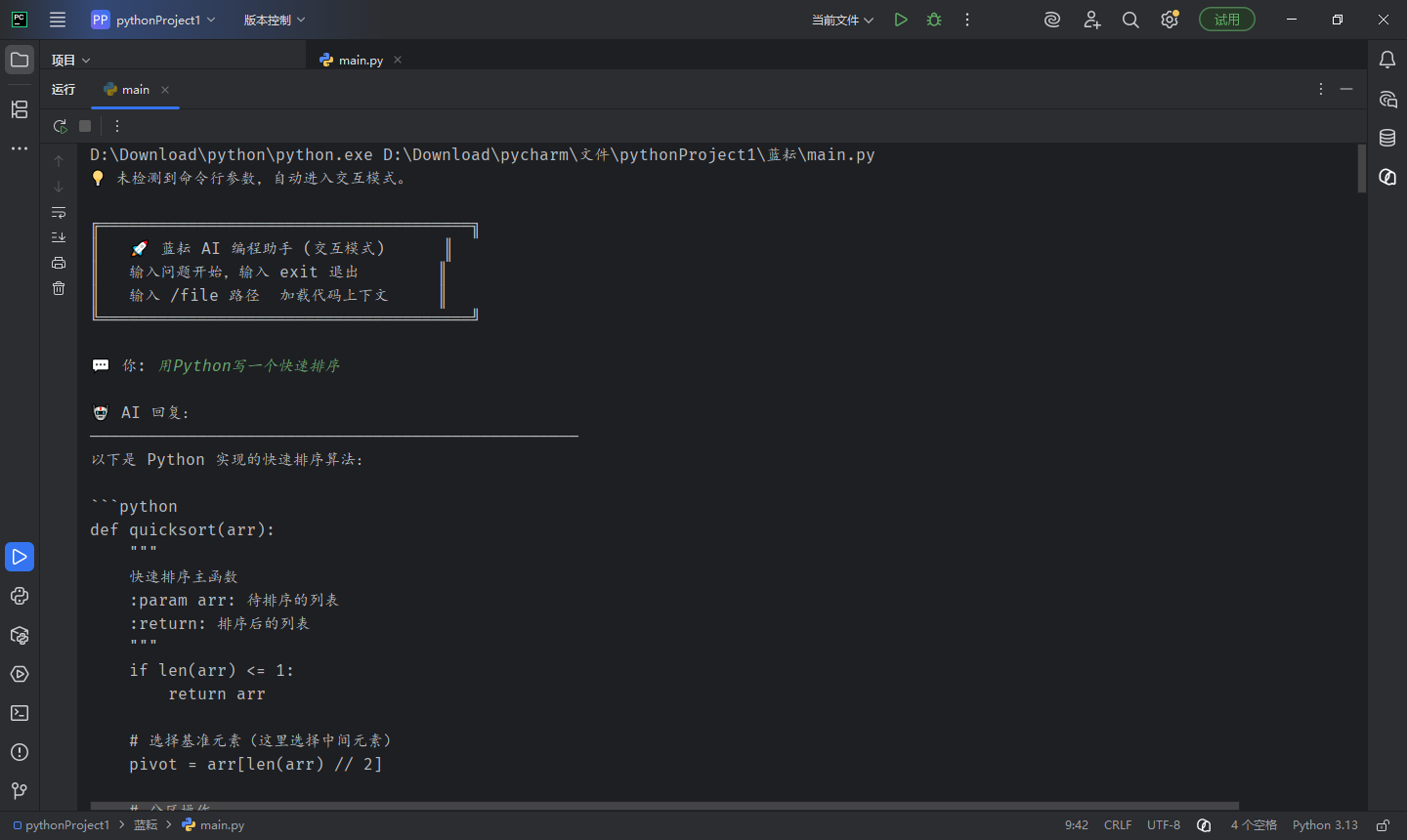1407x840 pixels.
Task: Change CRLF line separator
Action: click(1118, 825)
